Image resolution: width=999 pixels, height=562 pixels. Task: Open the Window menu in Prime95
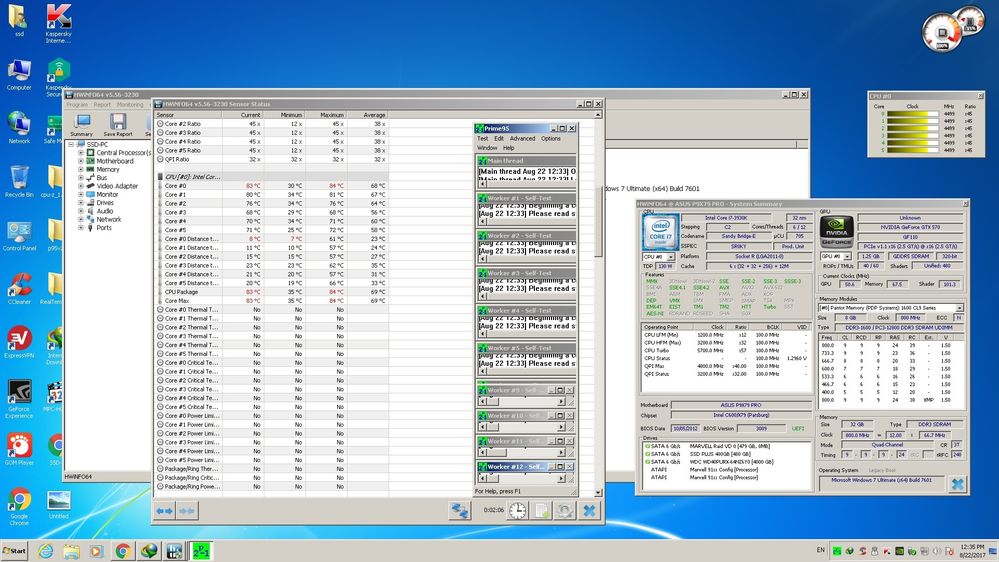[487, 147]
